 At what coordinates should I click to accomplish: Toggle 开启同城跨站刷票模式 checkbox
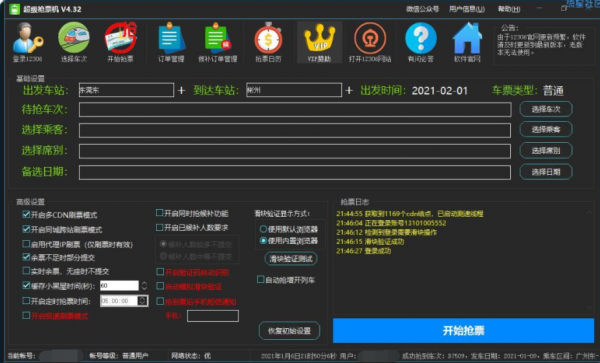click(x=26, y=229)
